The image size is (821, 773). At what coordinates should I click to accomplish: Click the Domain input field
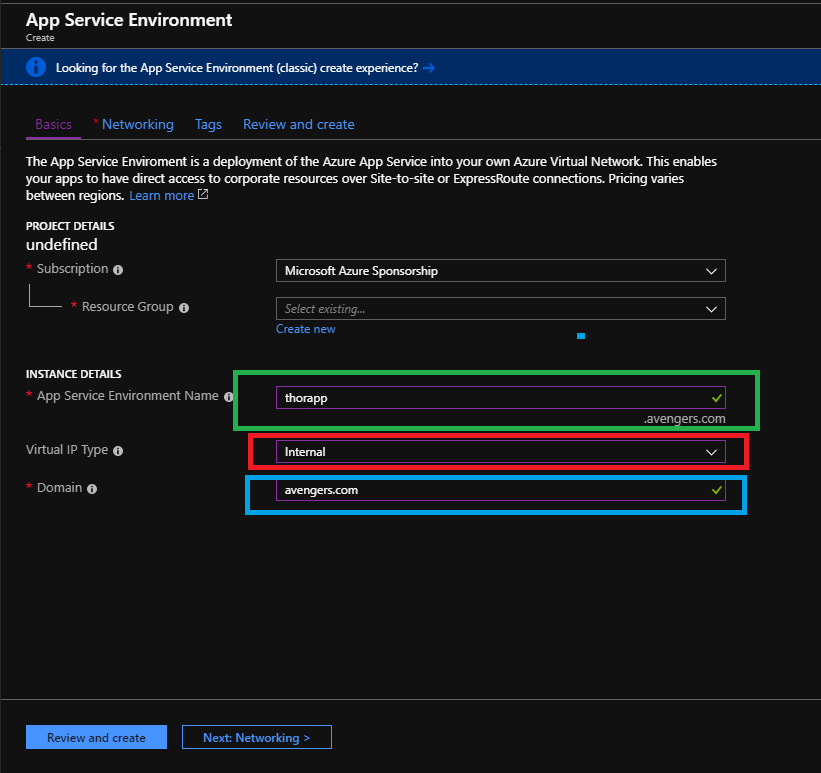coord(501,490)
